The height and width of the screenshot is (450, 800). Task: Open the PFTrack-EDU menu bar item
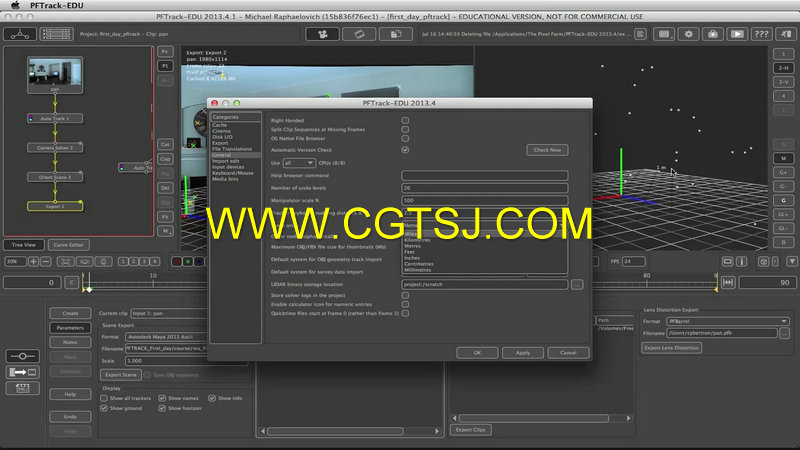[x=56, y=5]
